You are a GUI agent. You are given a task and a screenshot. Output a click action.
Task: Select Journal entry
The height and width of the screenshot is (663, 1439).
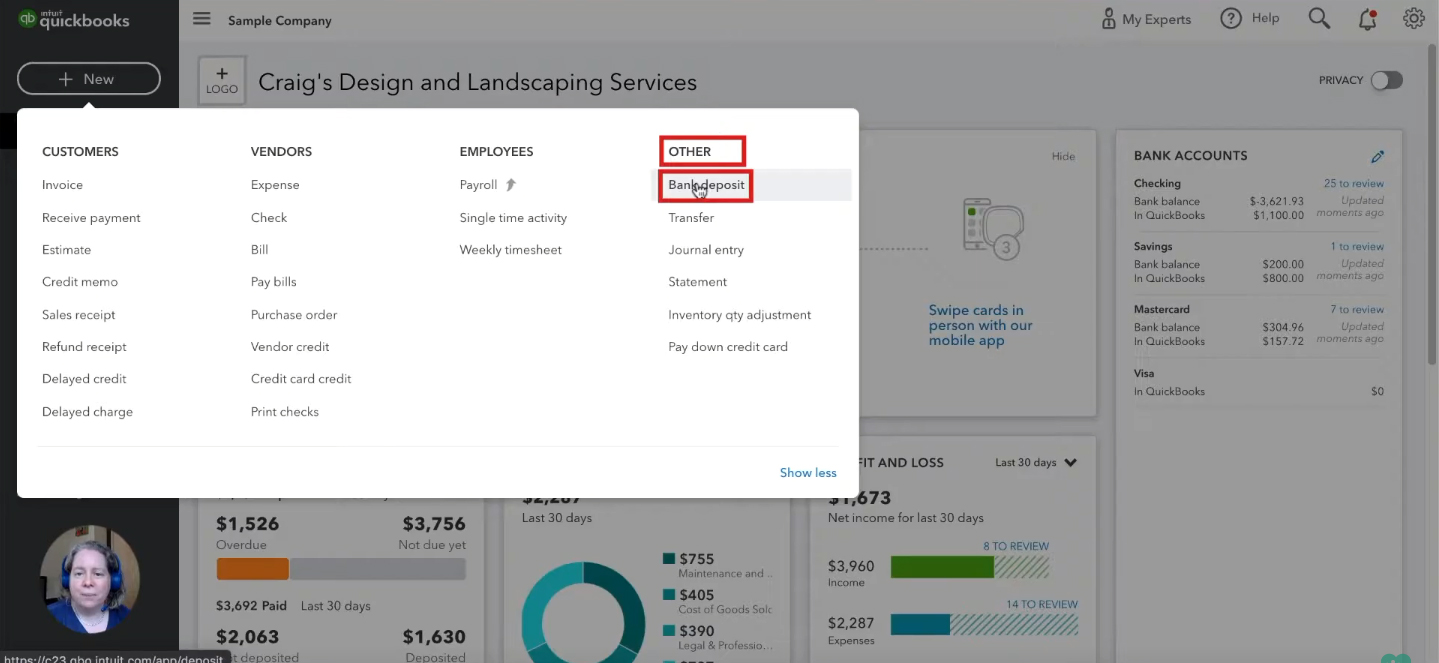pyautogui.click(x=706, y=250)
